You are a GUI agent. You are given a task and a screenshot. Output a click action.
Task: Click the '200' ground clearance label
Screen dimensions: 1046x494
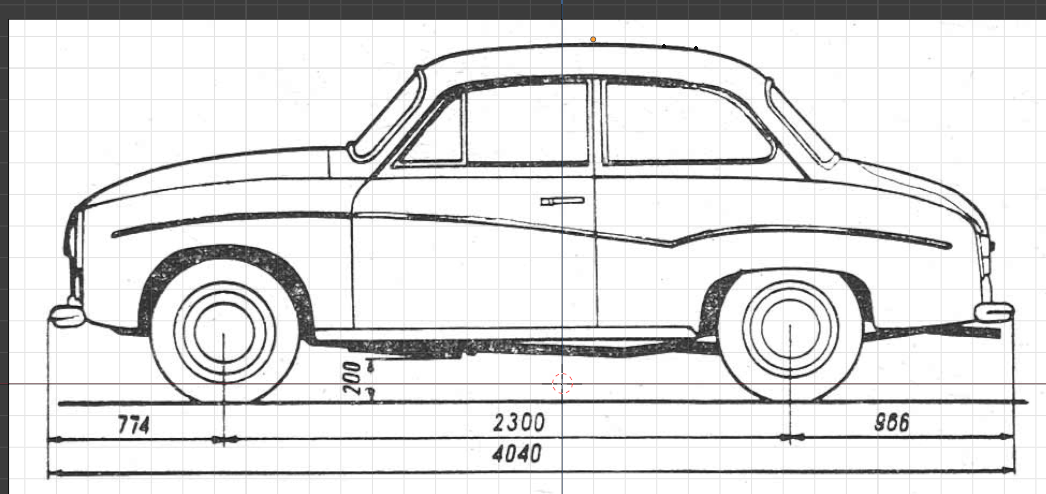352,377
